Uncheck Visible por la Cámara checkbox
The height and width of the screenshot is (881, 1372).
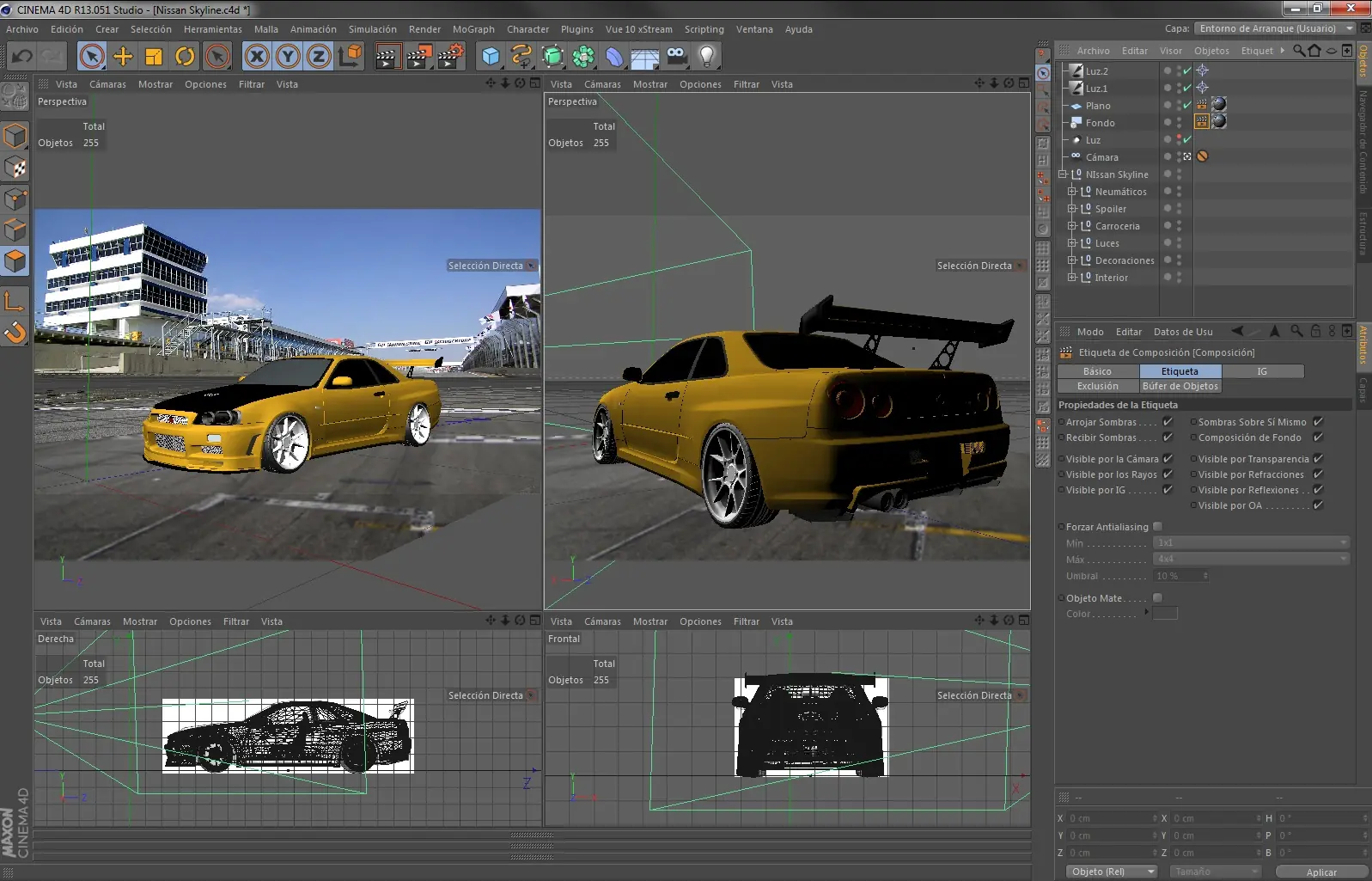[1168, 459]
